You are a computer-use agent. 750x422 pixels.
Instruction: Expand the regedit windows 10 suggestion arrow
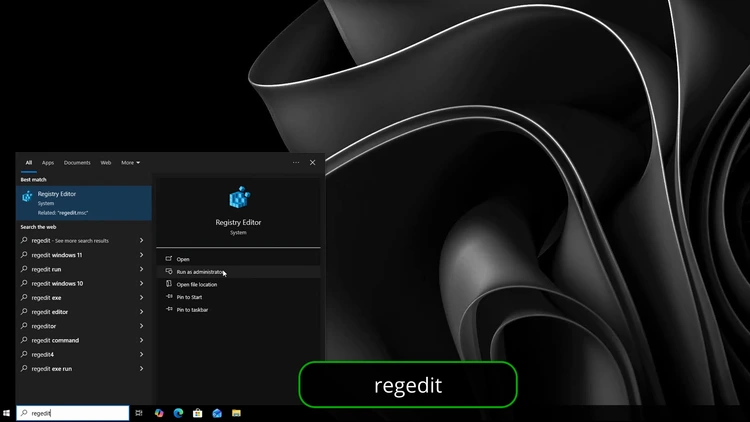point(142,283)
